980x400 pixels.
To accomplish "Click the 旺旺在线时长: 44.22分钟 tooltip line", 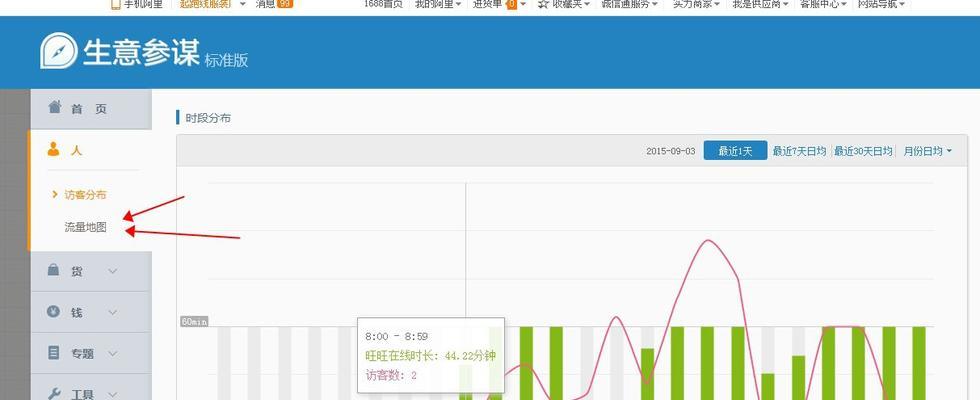I will coord(431,356).
